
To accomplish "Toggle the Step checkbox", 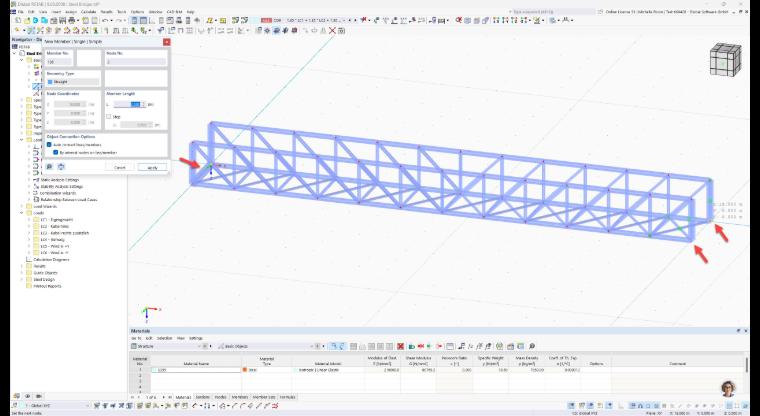I will [x=109, y=116].
